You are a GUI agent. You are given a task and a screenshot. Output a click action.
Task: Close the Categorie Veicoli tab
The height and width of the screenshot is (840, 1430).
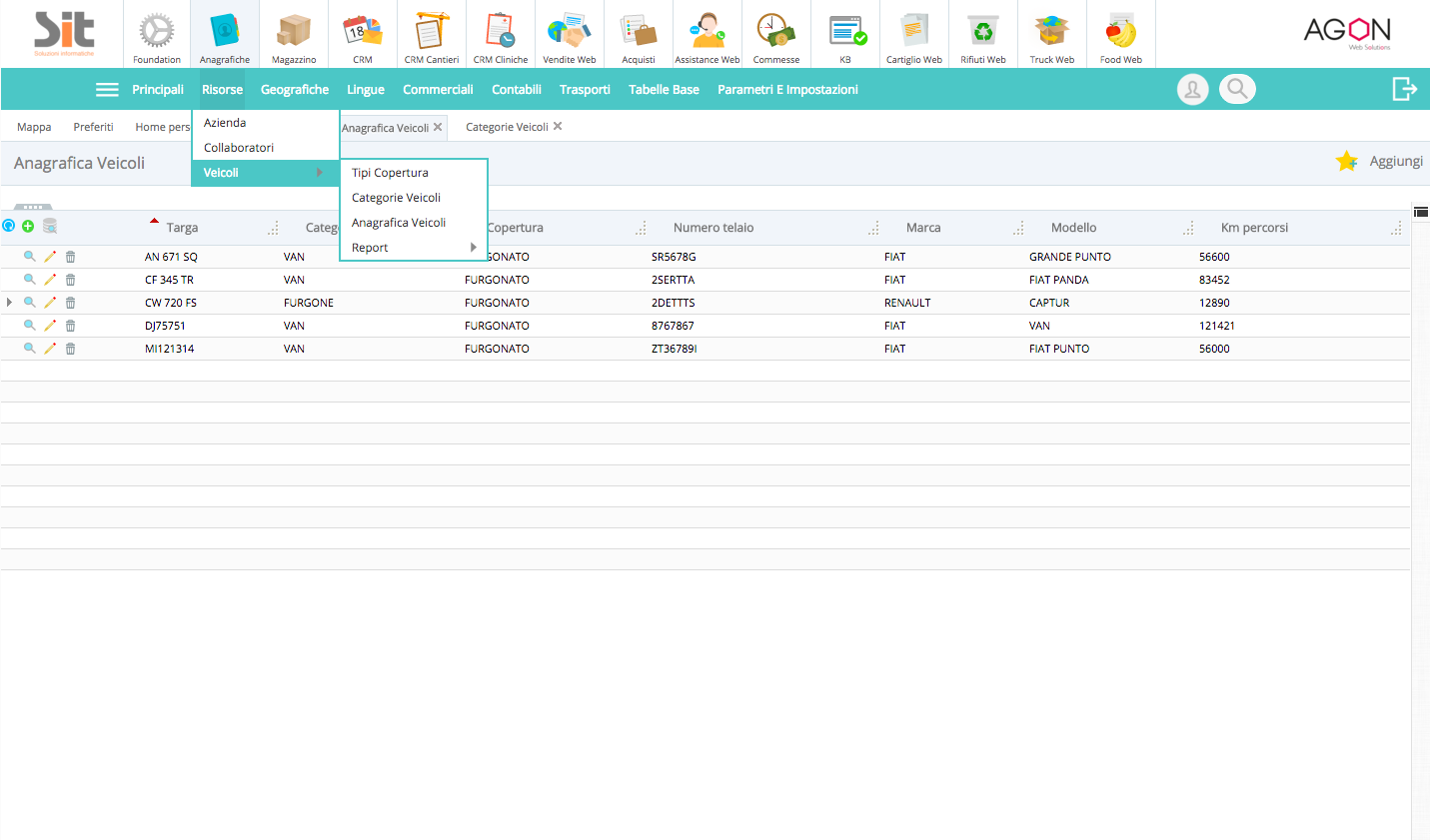558,126
